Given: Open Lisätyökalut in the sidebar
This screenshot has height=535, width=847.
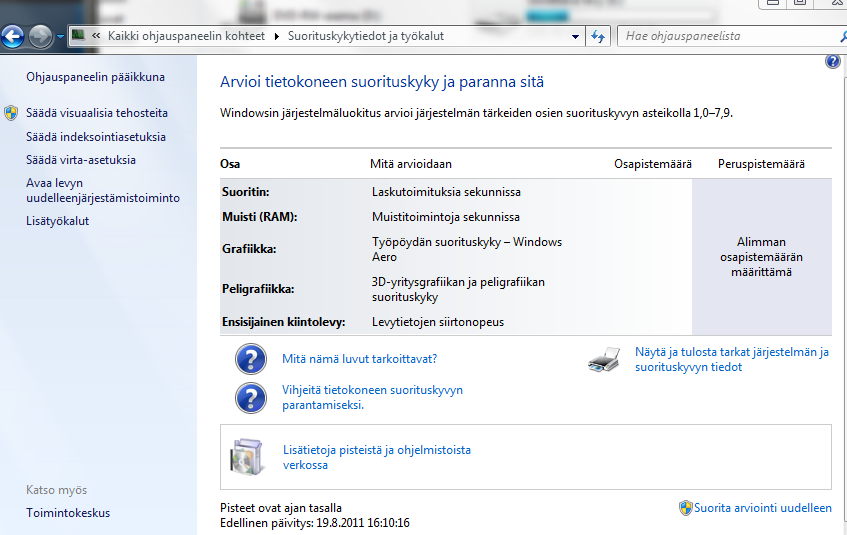Looking at the screenshot, I should tap(57, 221).
